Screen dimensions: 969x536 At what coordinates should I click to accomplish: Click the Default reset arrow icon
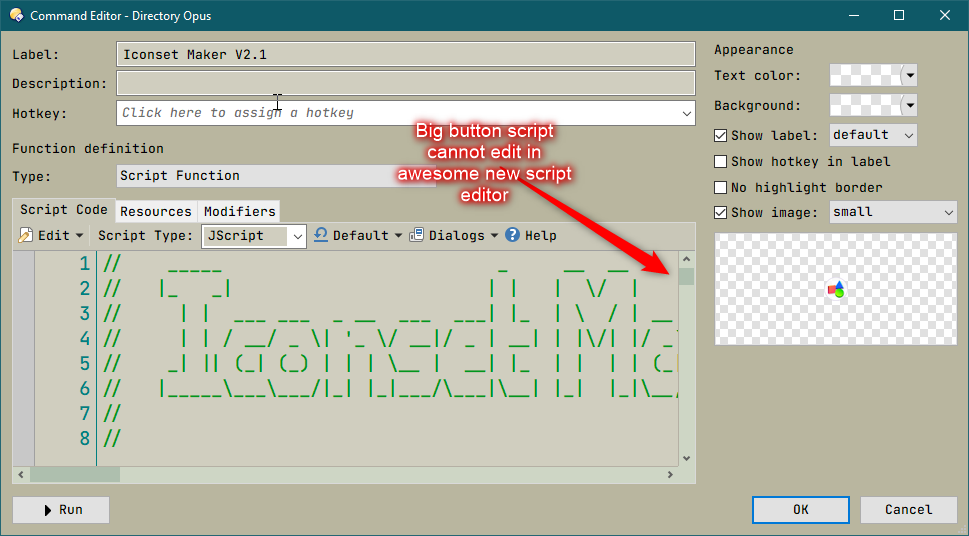pos(321,235)
